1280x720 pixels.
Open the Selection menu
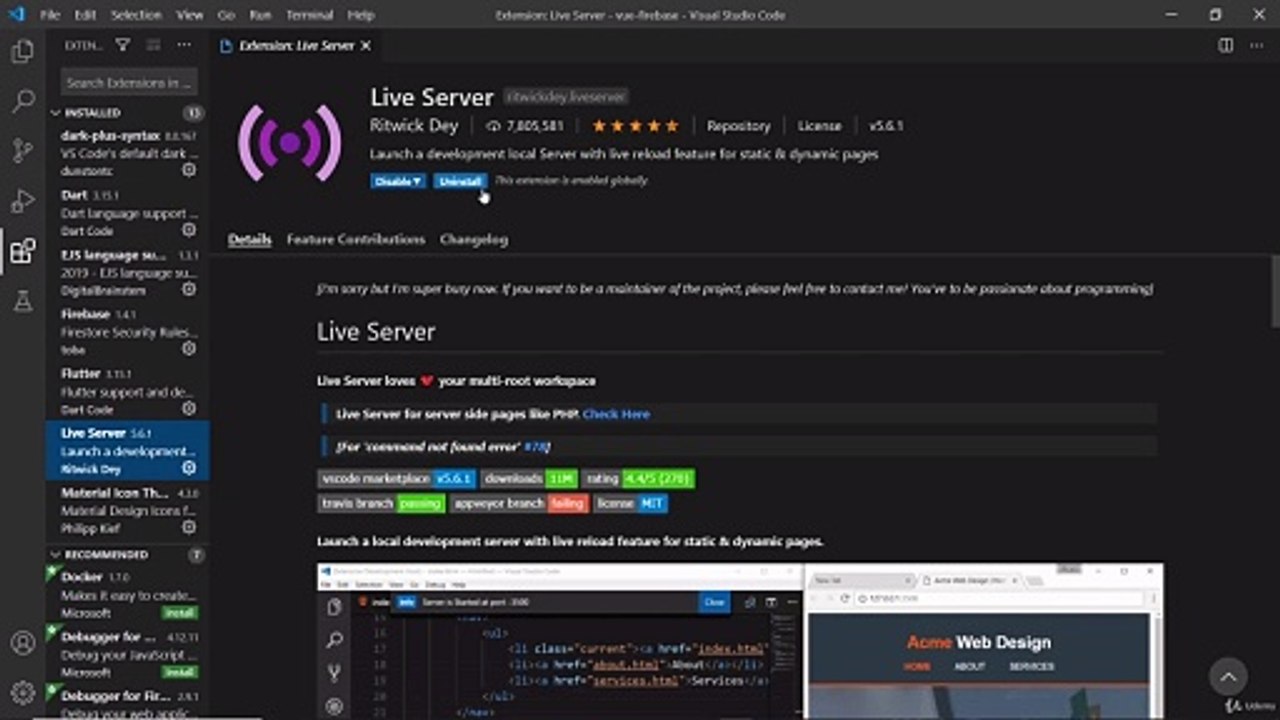click(136, 15)
